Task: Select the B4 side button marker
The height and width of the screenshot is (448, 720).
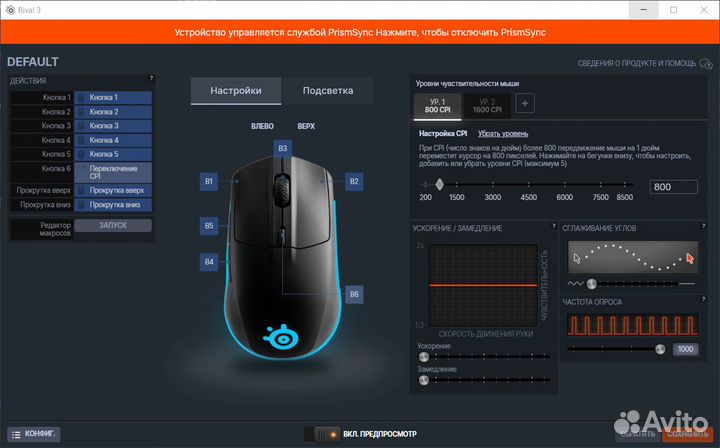Action: click(209, 262)
